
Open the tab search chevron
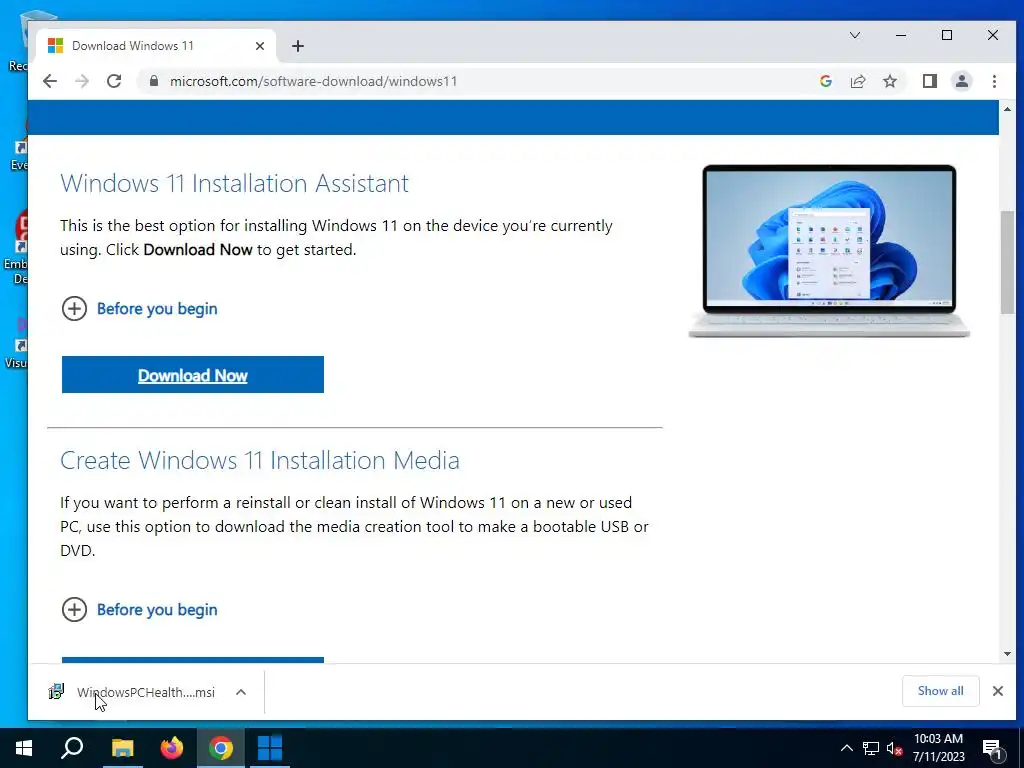854,35
